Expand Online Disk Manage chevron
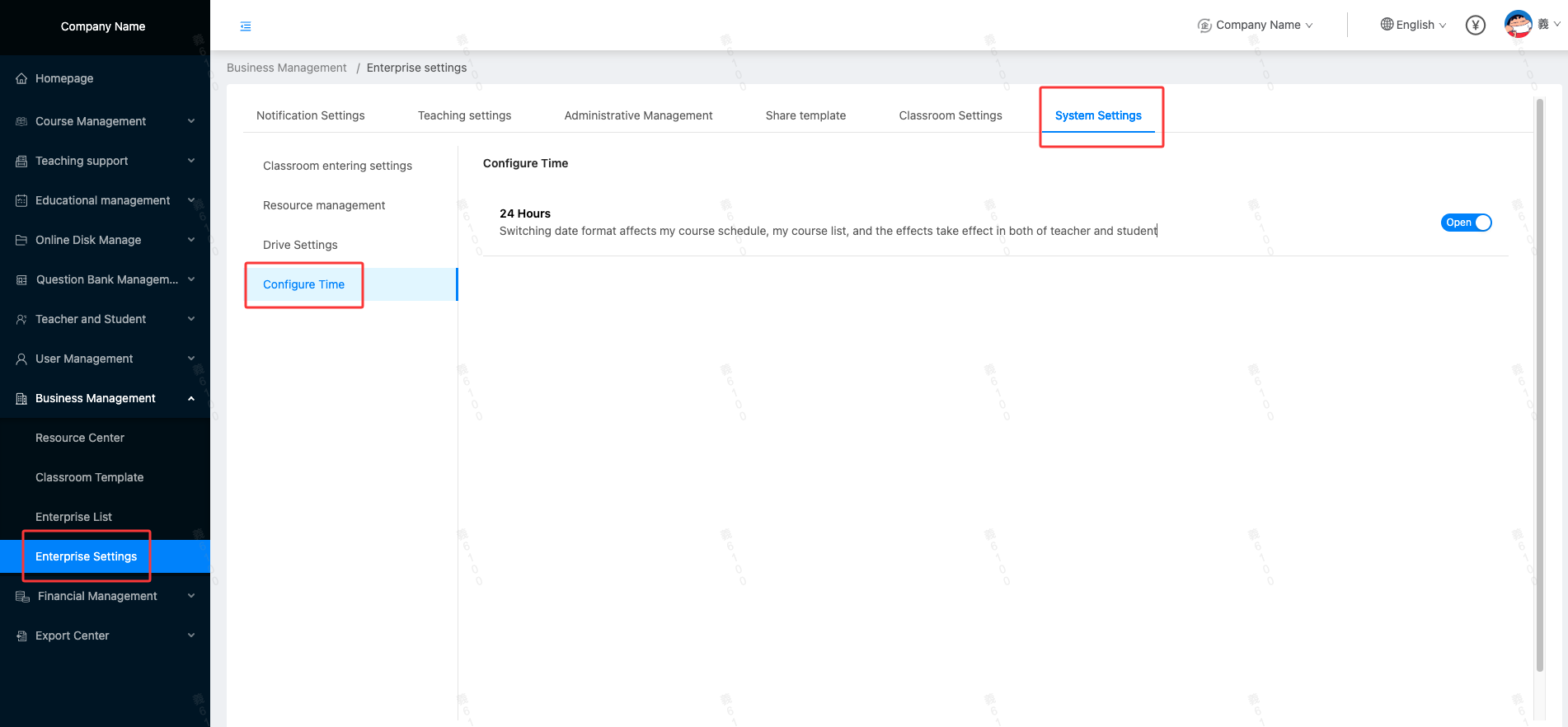 tap(191, 240)
